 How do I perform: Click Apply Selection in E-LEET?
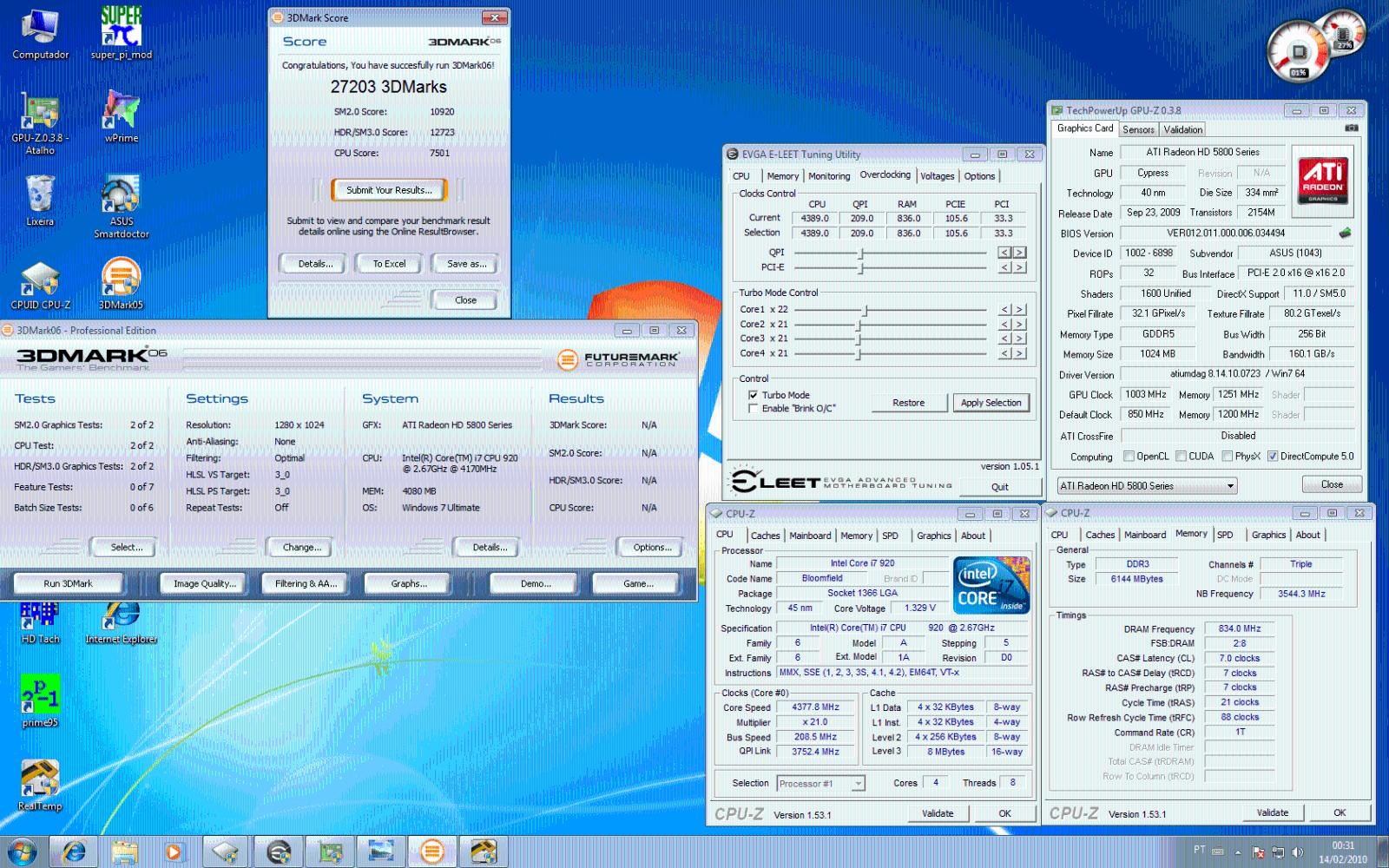(x=991, y=403)
